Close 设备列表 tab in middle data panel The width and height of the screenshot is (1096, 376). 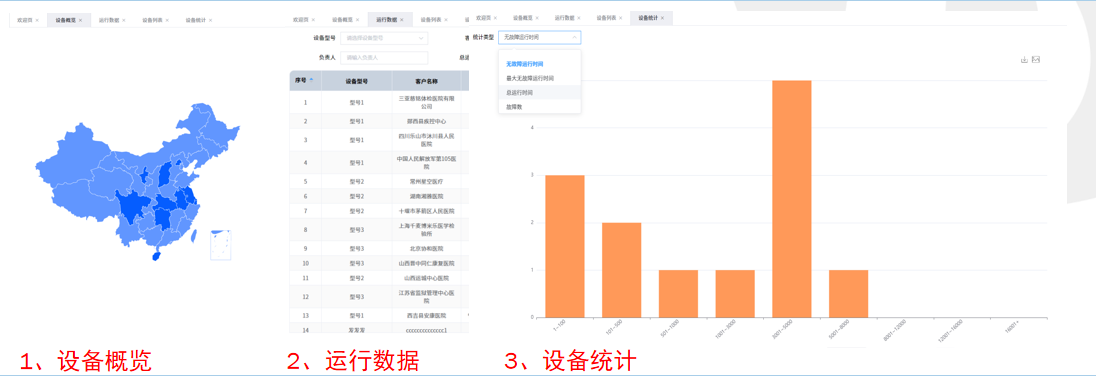tap(445, 20)
